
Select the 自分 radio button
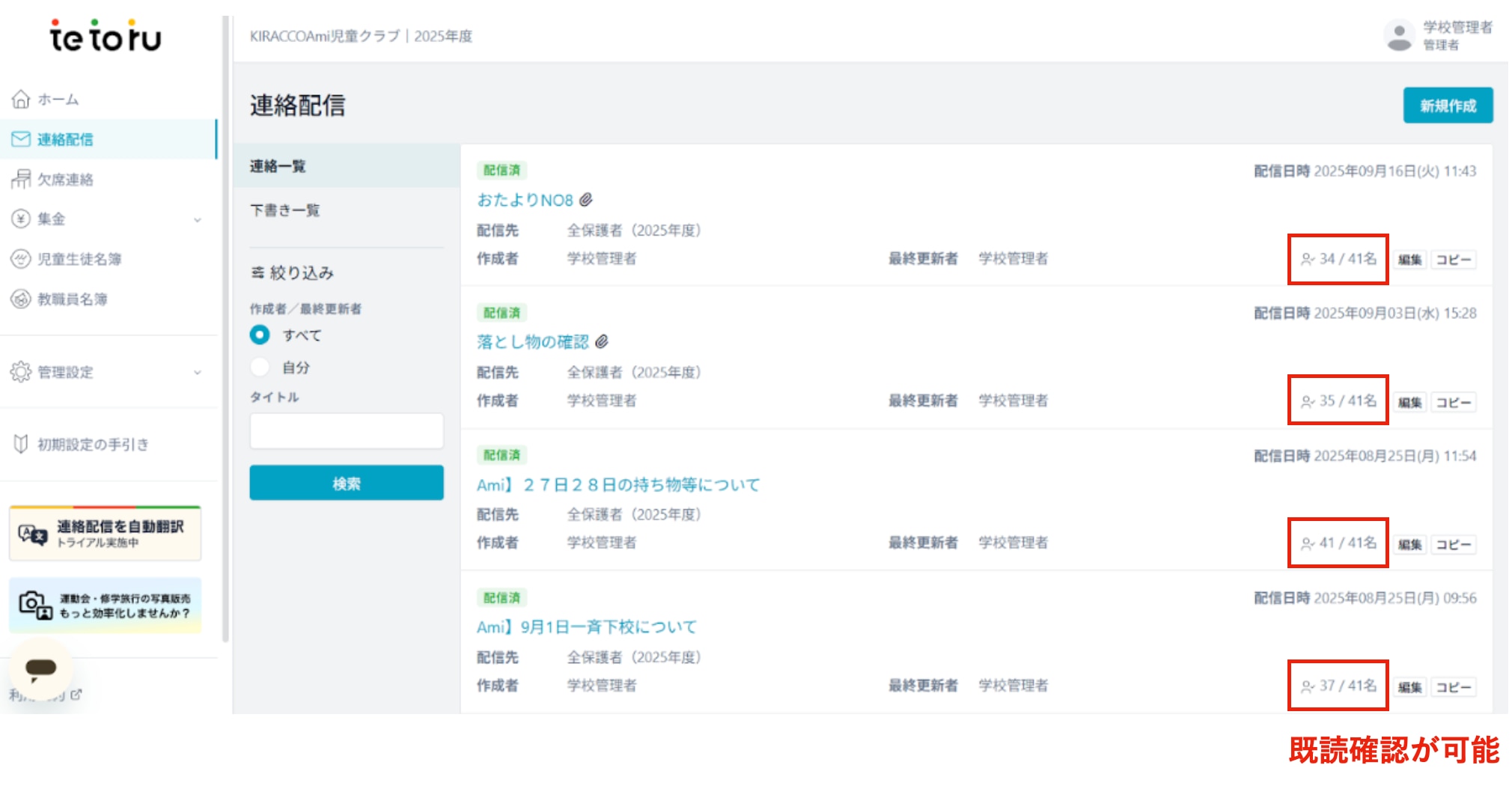(x=260, y=367)
